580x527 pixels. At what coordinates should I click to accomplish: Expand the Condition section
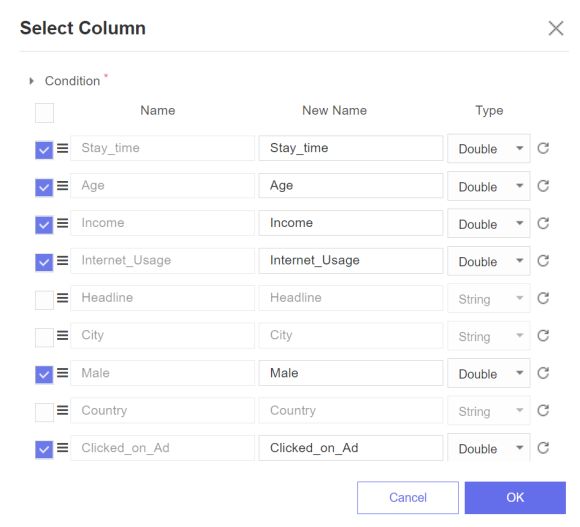pyautogui.click(x=31, y=81)
